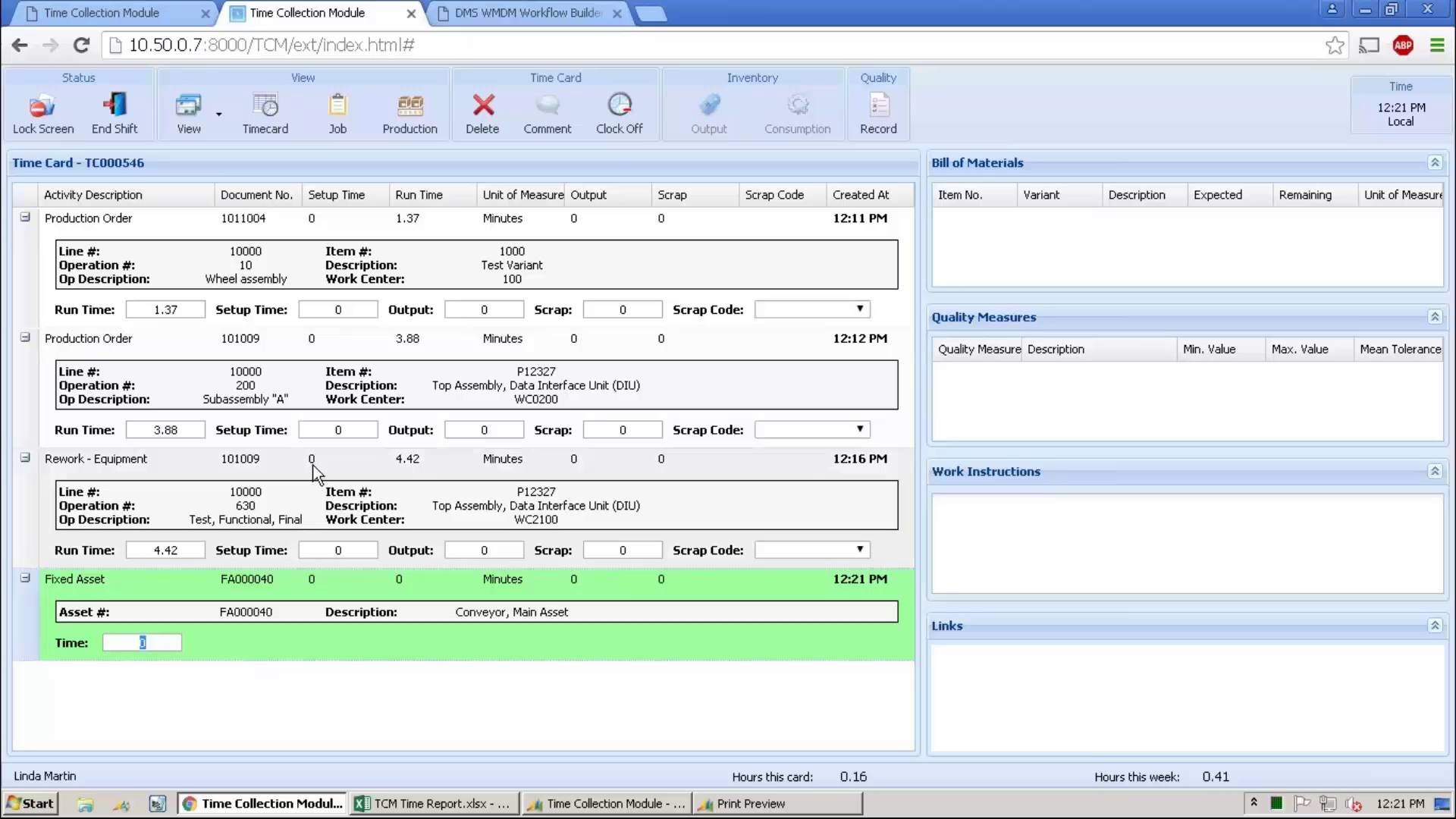The image size is (1456, 819).
Task: Click the browser reload button
Action: 81,45
